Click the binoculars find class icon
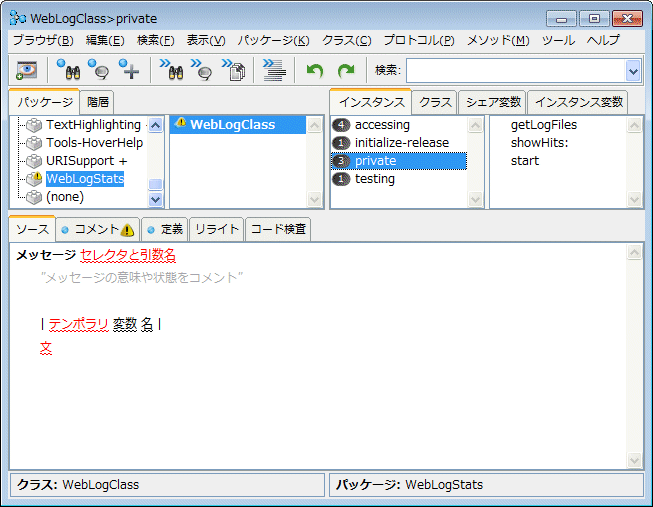Viewport: 653px width, 507px height. pyautogui.click(x=68, y=69)
